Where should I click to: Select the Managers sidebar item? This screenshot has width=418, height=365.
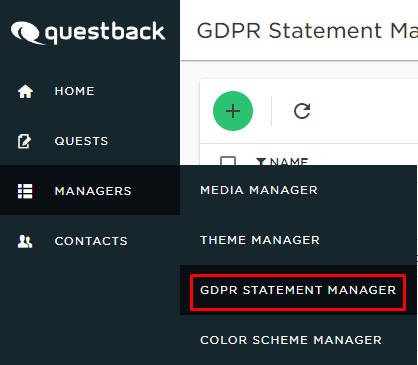pos(90,190)
